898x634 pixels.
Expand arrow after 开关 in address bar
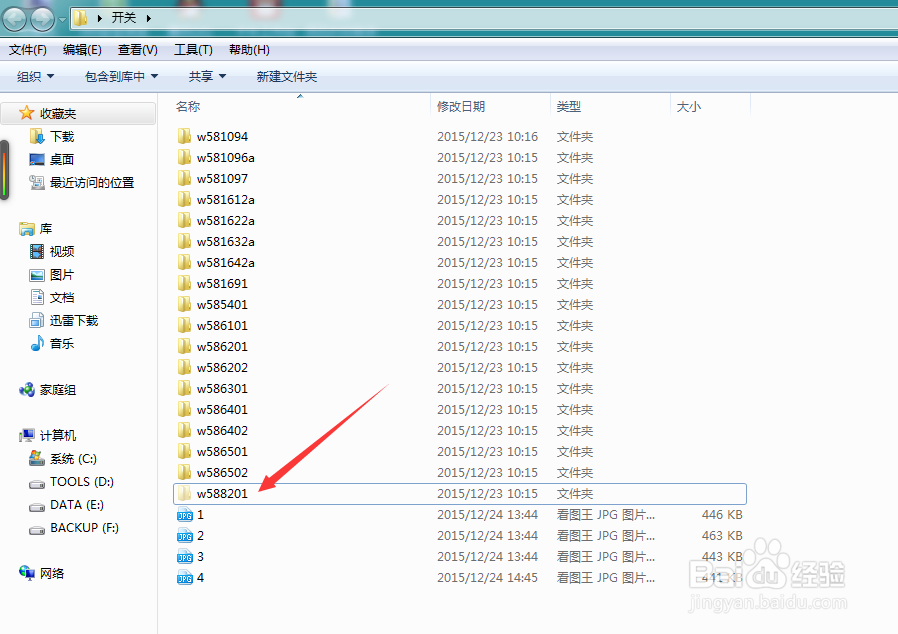[149, 18]
